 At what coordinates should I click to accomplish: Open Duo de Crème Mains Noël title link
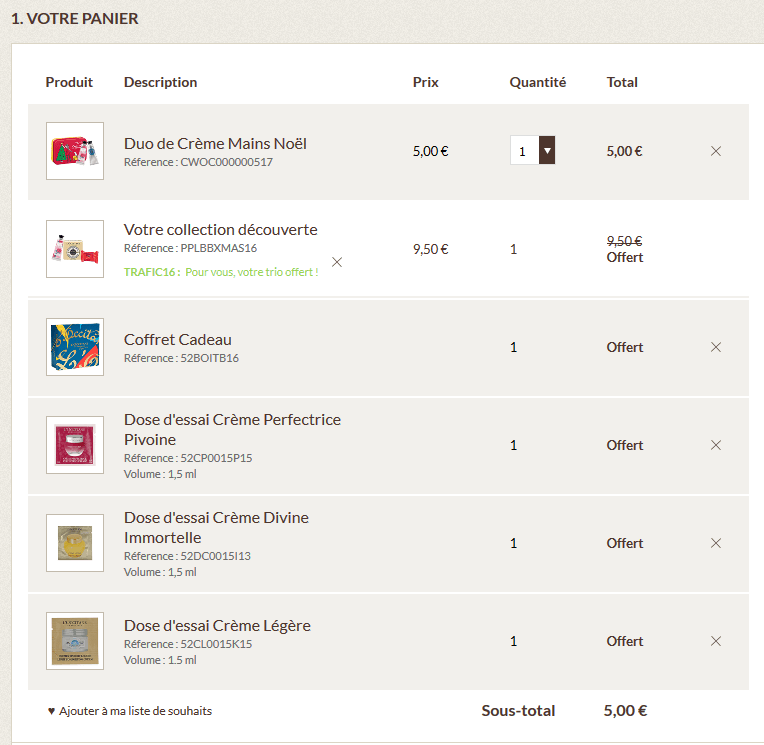tap(215, 143)
